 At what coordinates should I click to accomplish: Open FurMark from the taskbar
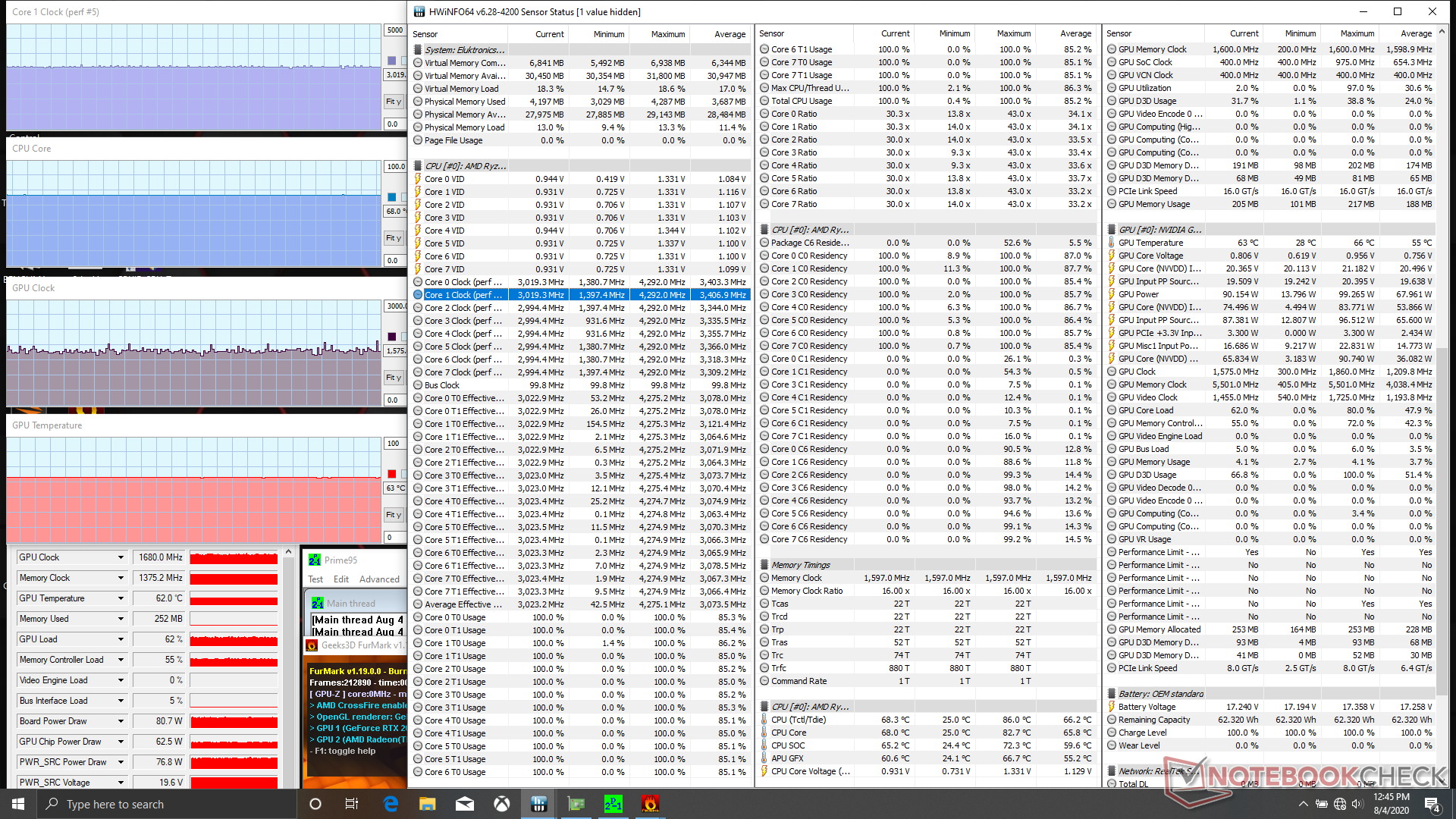coord(651,804)
